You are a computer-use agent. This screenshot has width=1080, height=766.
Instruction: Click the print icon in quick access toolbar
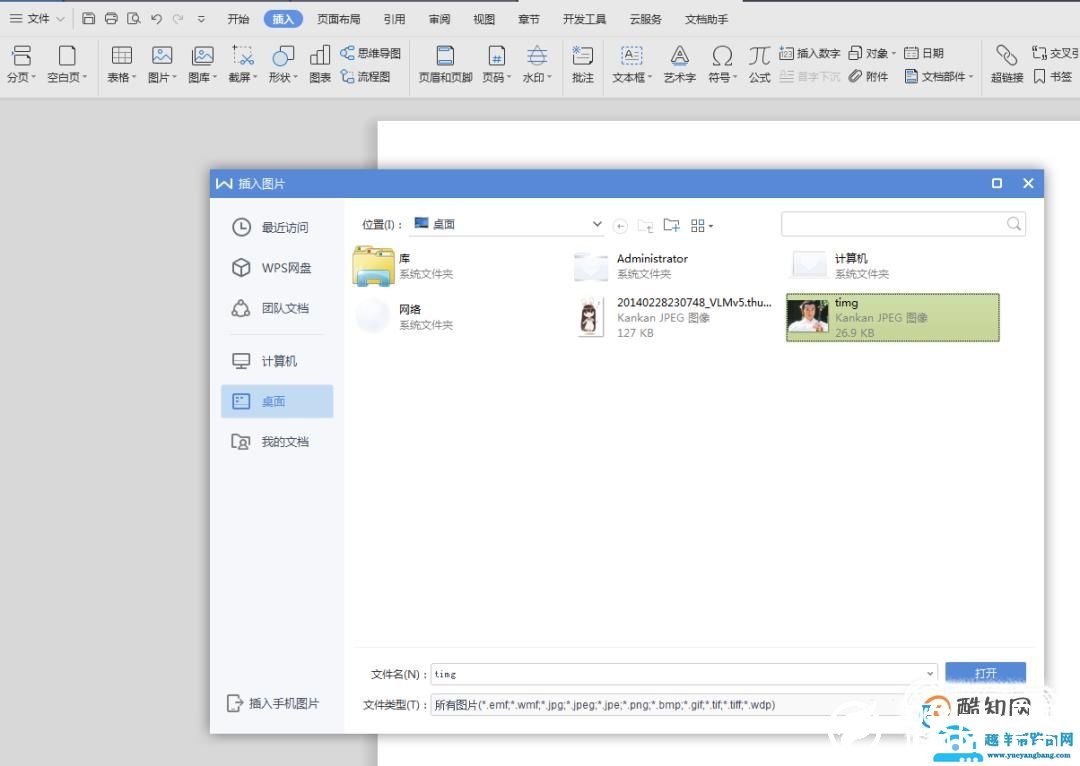tap(111, 19)
